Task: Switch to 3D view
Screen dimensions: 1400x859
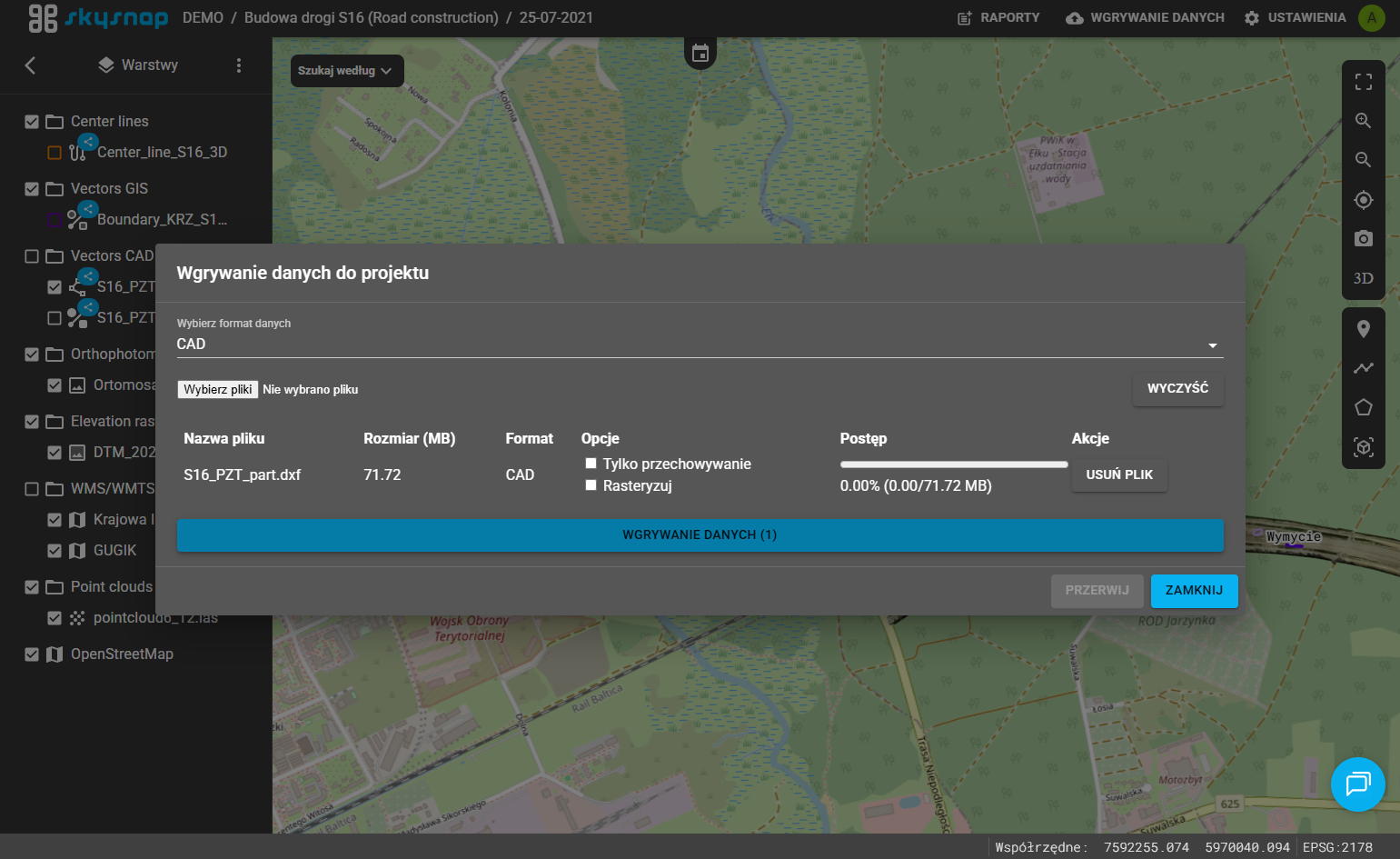Action: 1363,278
